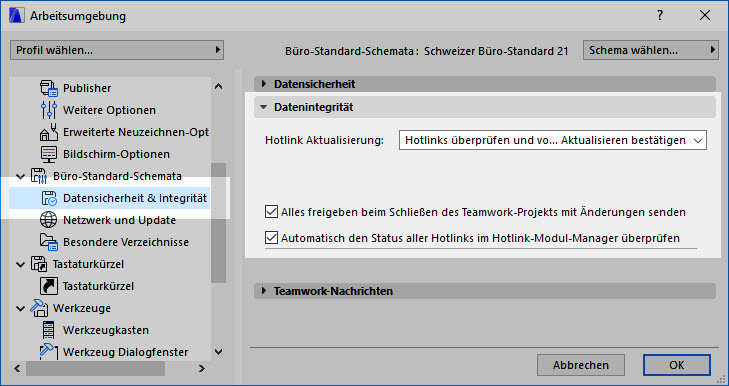
Task: Click the Bildschirm-Optionen monitor icon
Action: (x=48, y=154)
